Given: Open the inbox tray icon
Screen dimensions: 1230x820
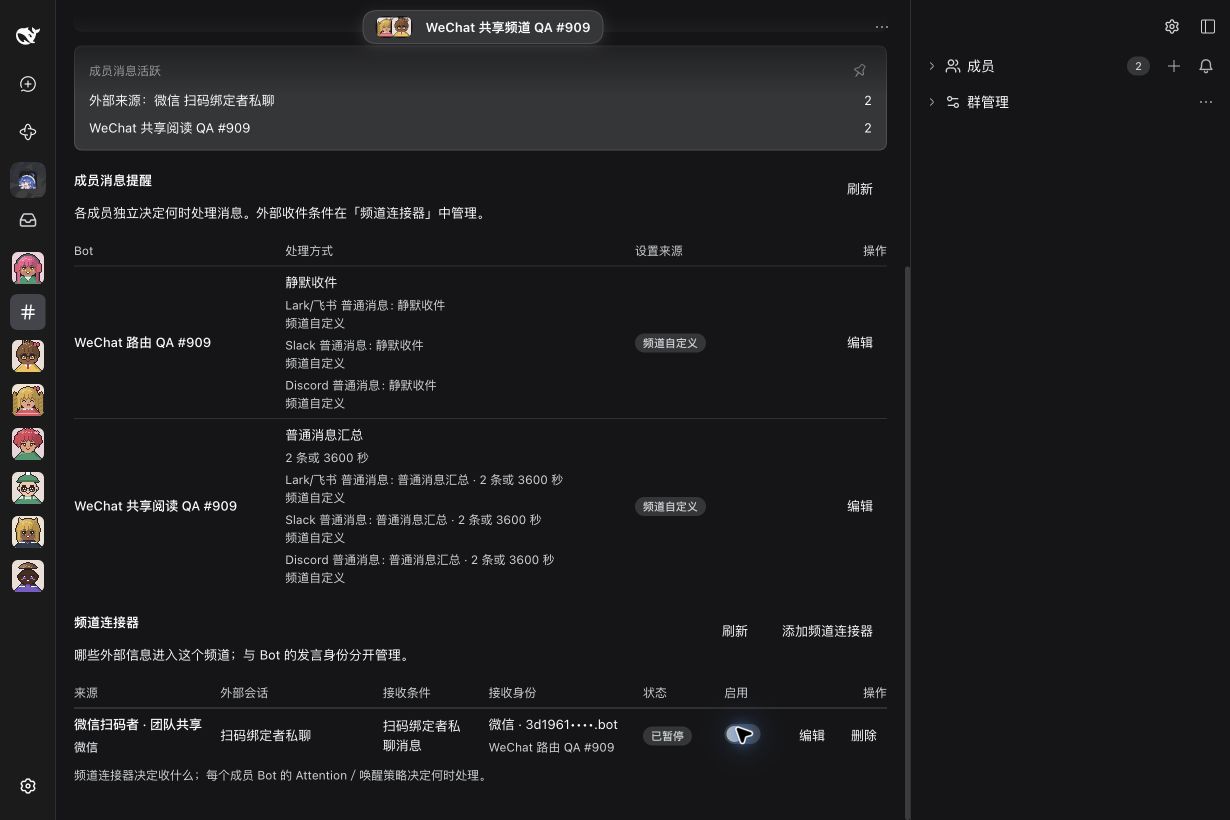Looking at the screenshot, I should (x=28, y=220).
